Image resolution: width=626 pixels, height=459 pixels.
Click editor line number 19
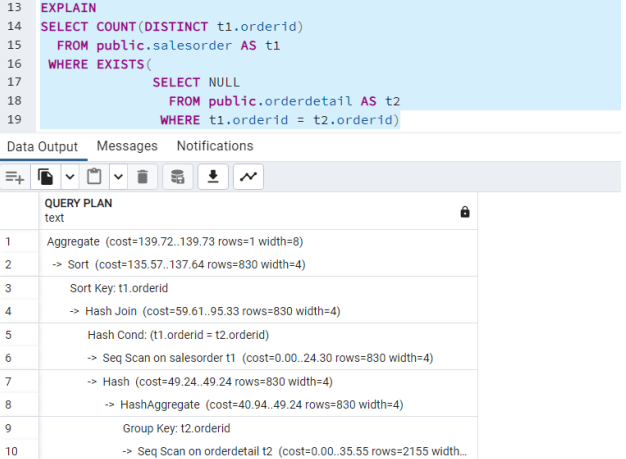[14, 119]
